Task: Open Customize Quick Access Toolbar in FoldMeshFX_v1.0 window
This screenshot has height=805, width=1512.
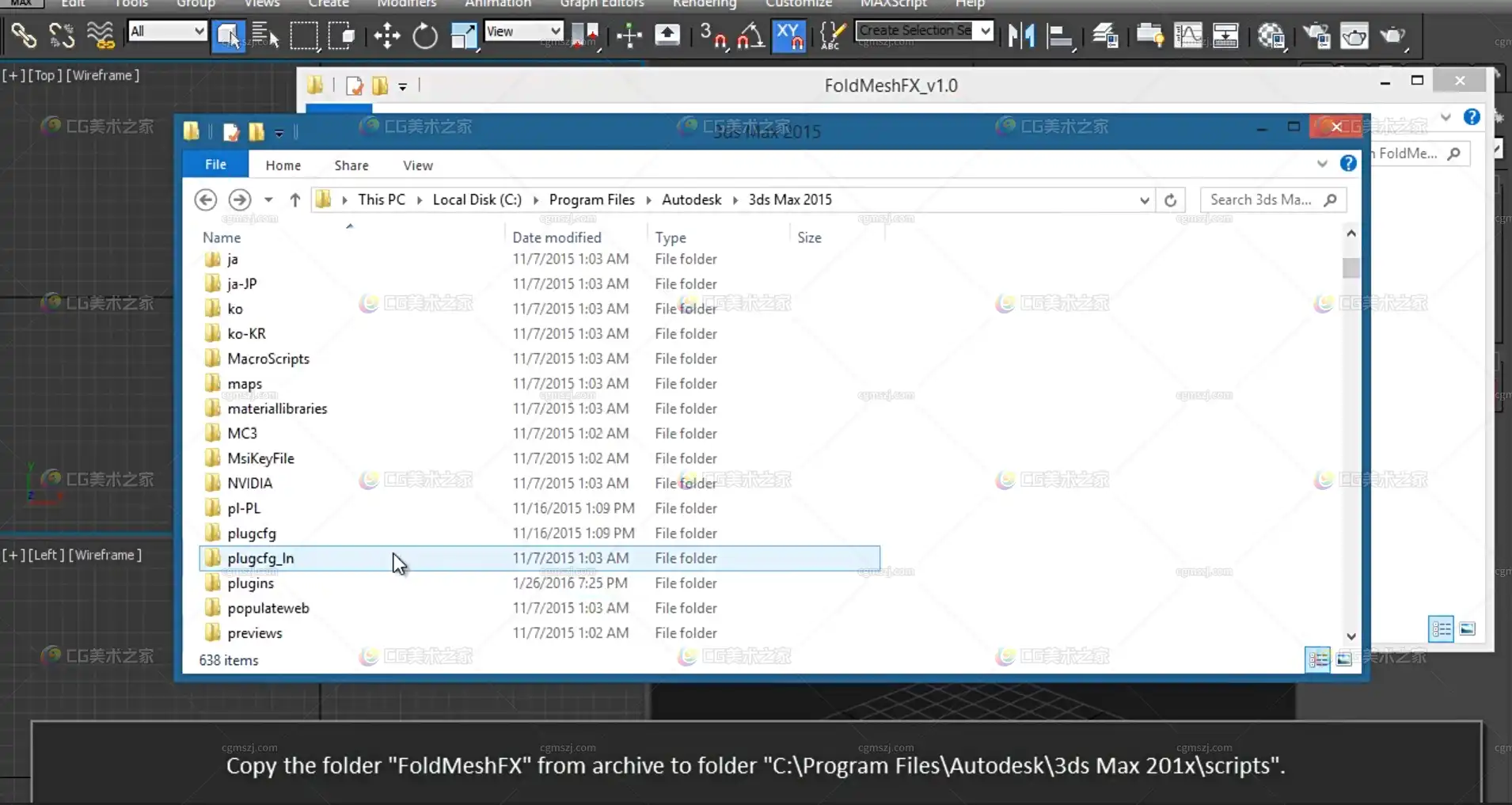Action: [x=402, y=86]
